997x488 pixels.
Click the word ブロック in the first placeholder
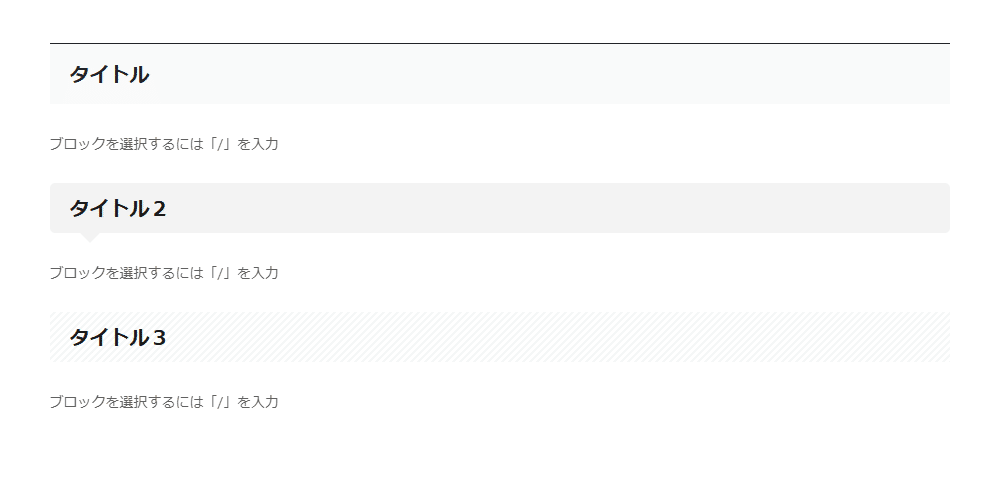tap(71, 144)
